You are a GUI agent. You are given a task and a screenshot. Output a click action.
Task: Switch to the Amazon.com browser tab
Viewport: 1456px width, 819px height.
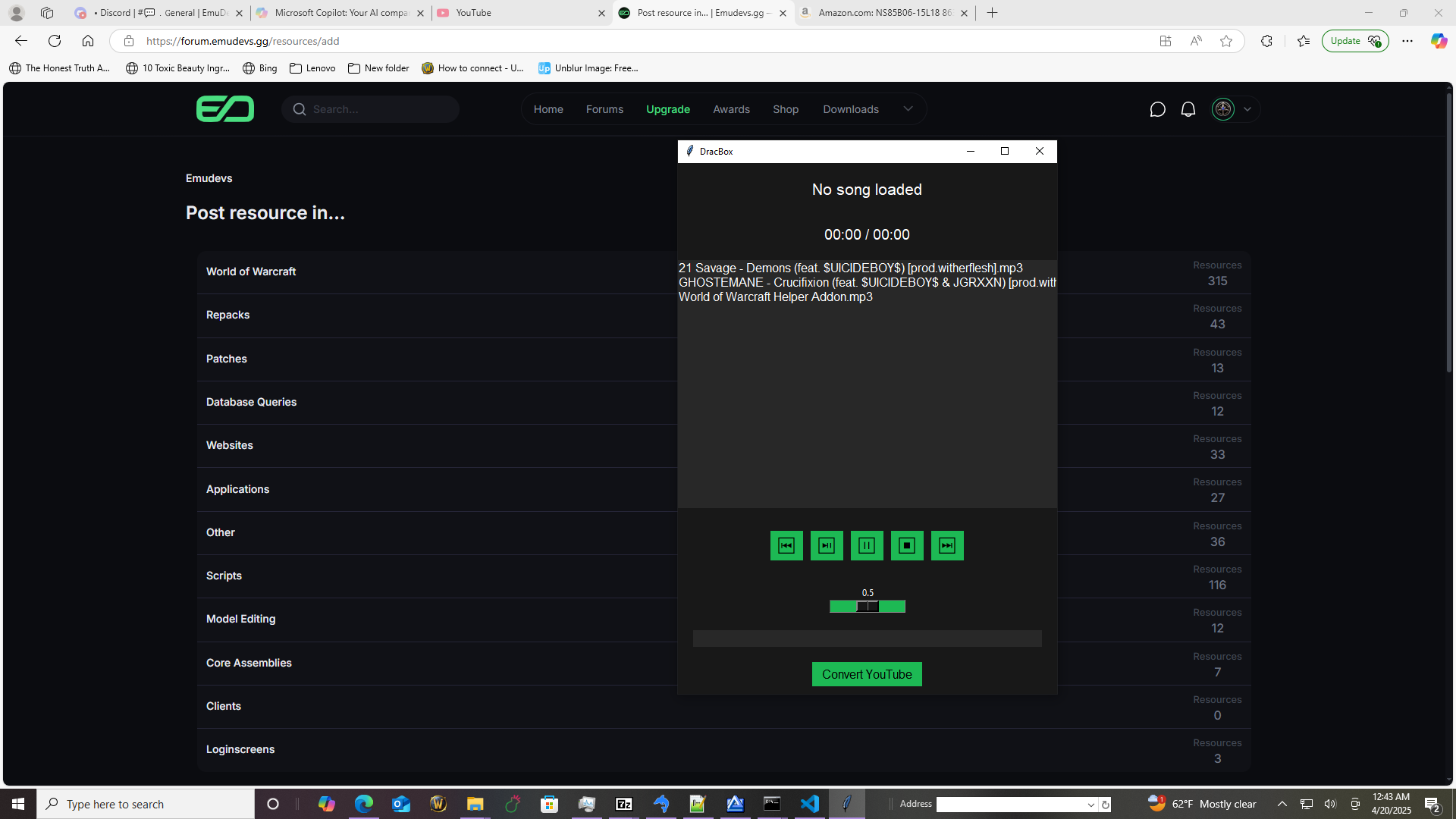(883, 13)
